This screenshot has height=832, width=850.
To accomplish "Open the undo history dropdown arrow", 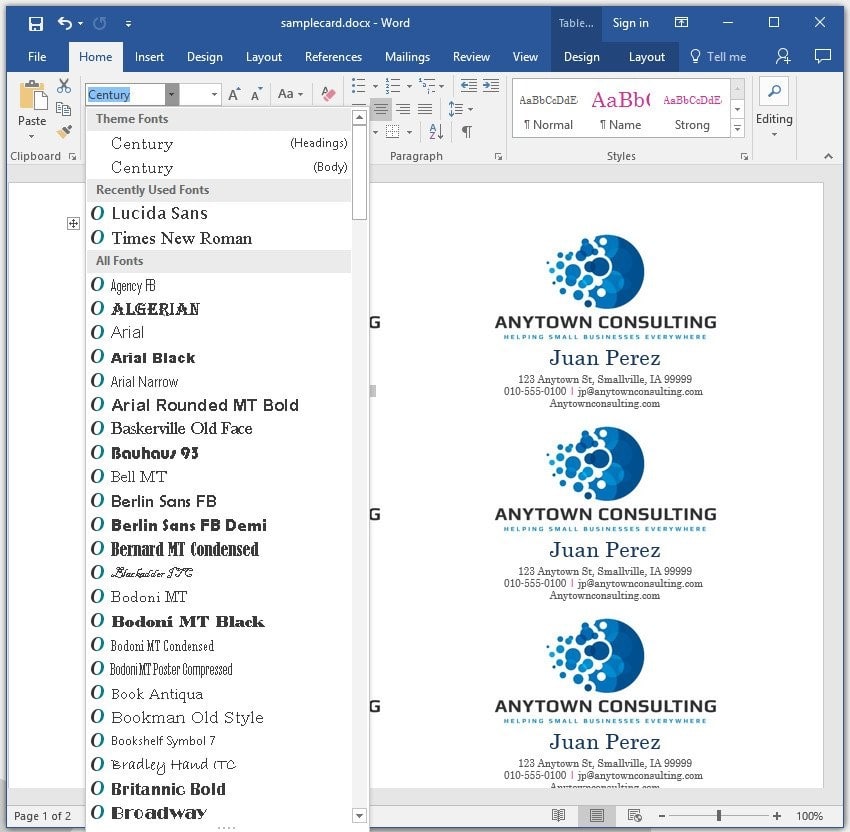I will point(80,23).
